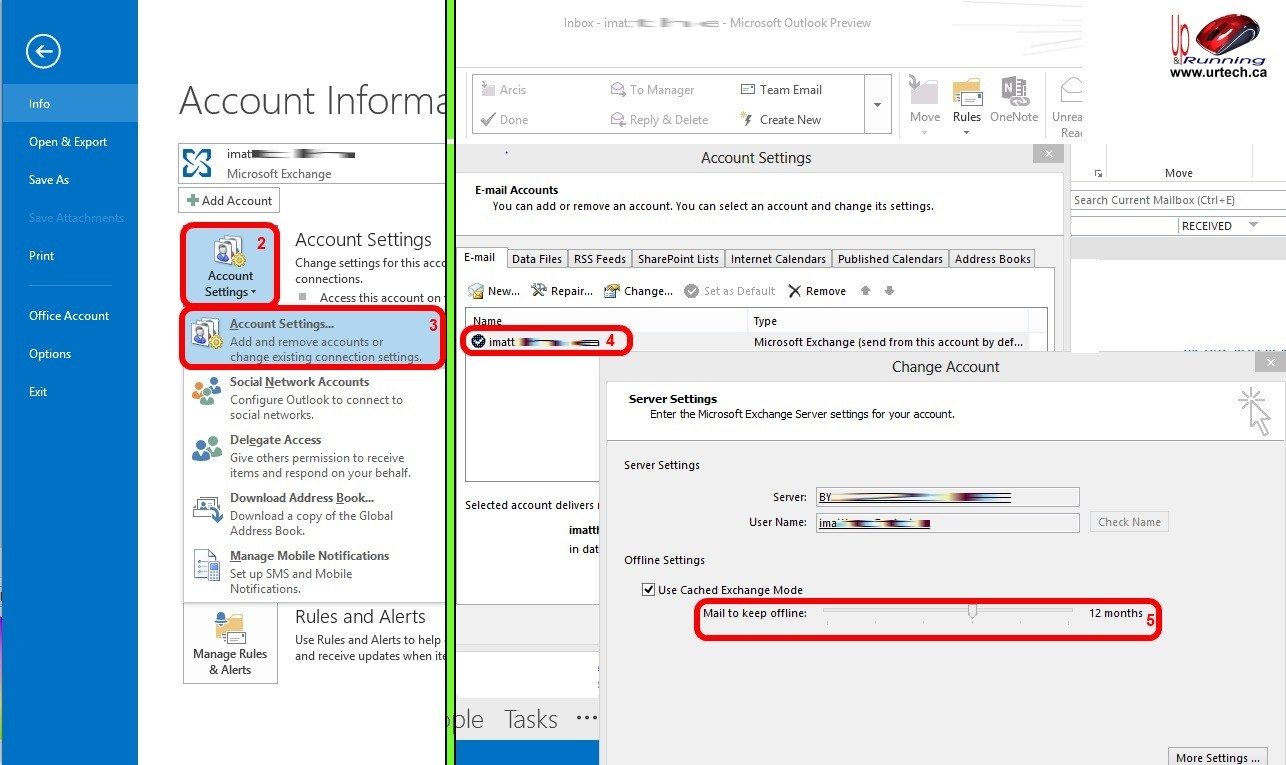Toggle Use Cached Exchange Mode checkbox
The height and width of the screenshot is (765, 1286).
649,590
